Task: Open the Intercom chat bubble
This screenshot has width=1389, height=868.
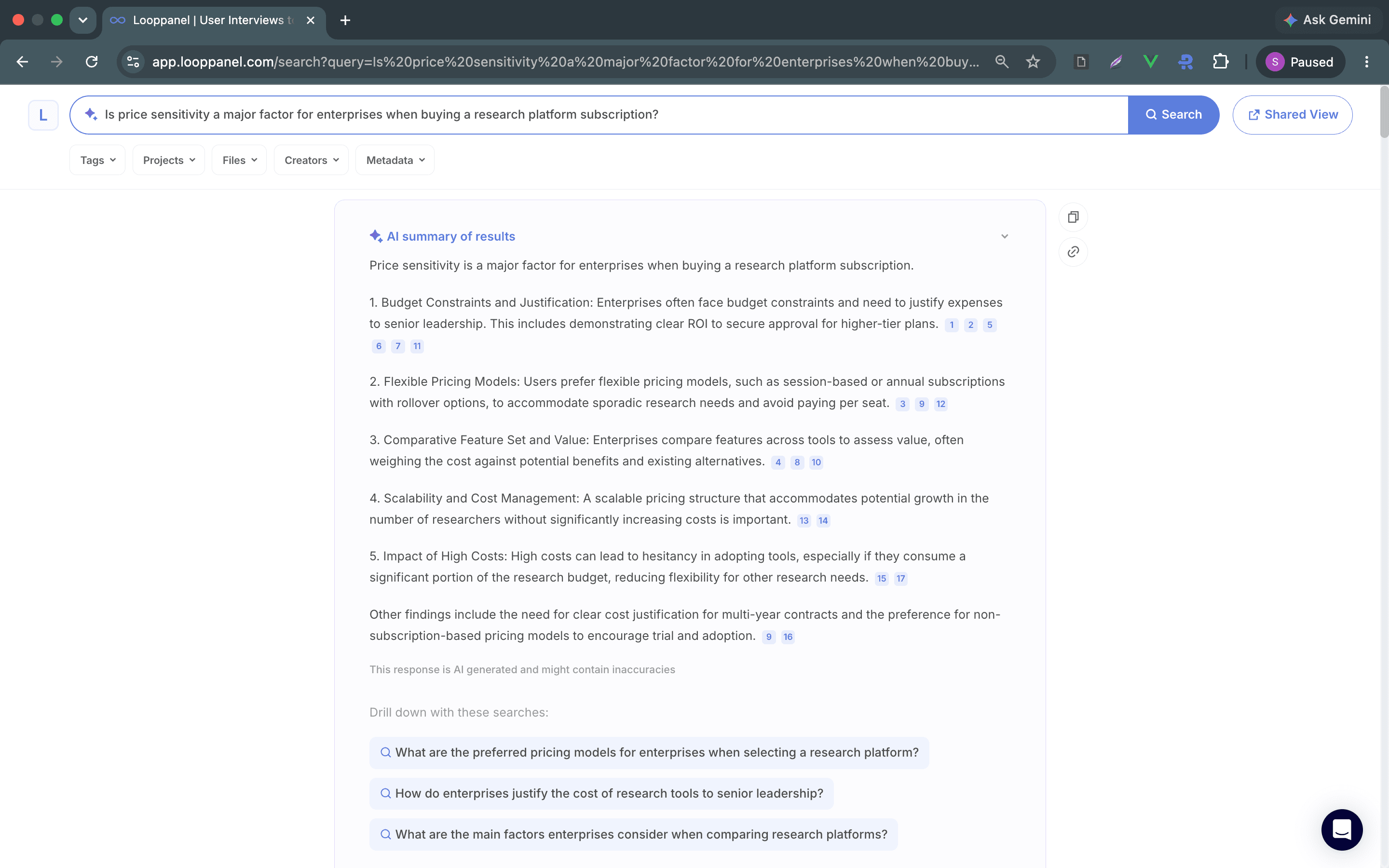Action: [1341, 829]
